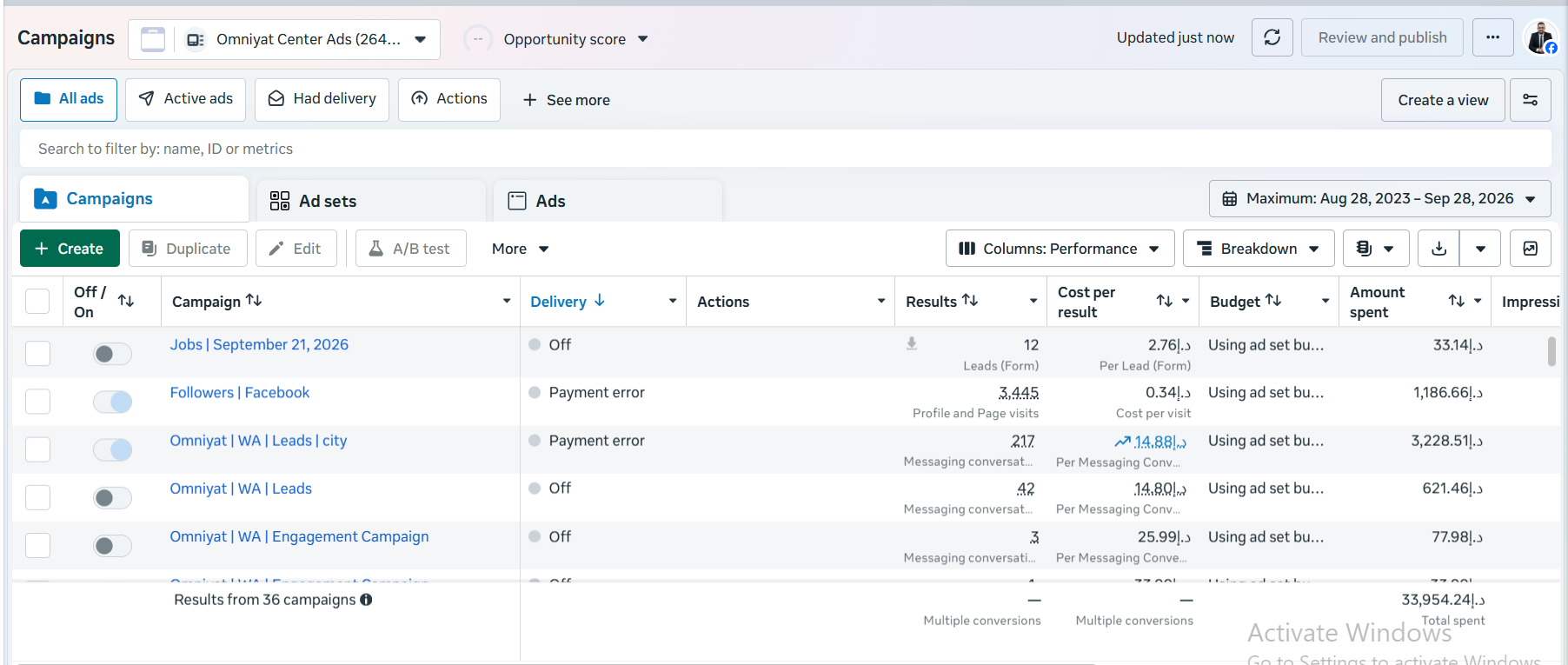Open the reports icon dropdown
Image resolution: width=1568 pixels, height=665 pixels.
point(1375,249)
